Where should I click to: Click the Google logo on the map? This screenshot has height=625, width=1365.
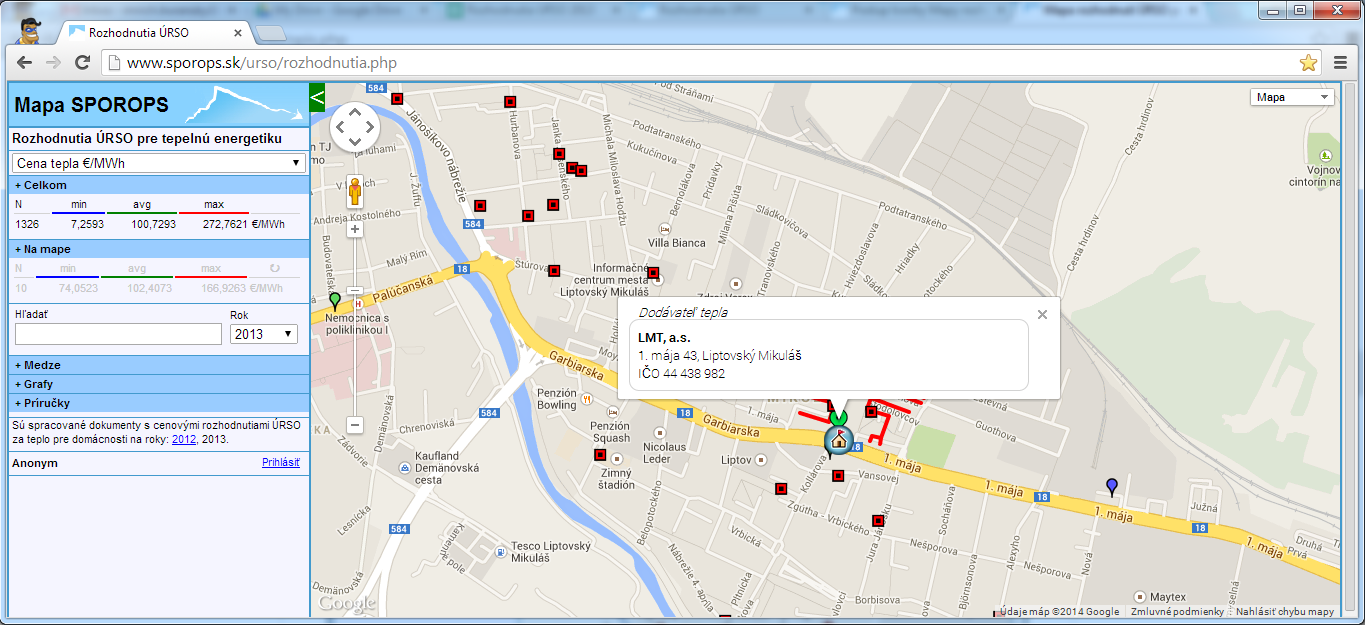pos(346,604)
